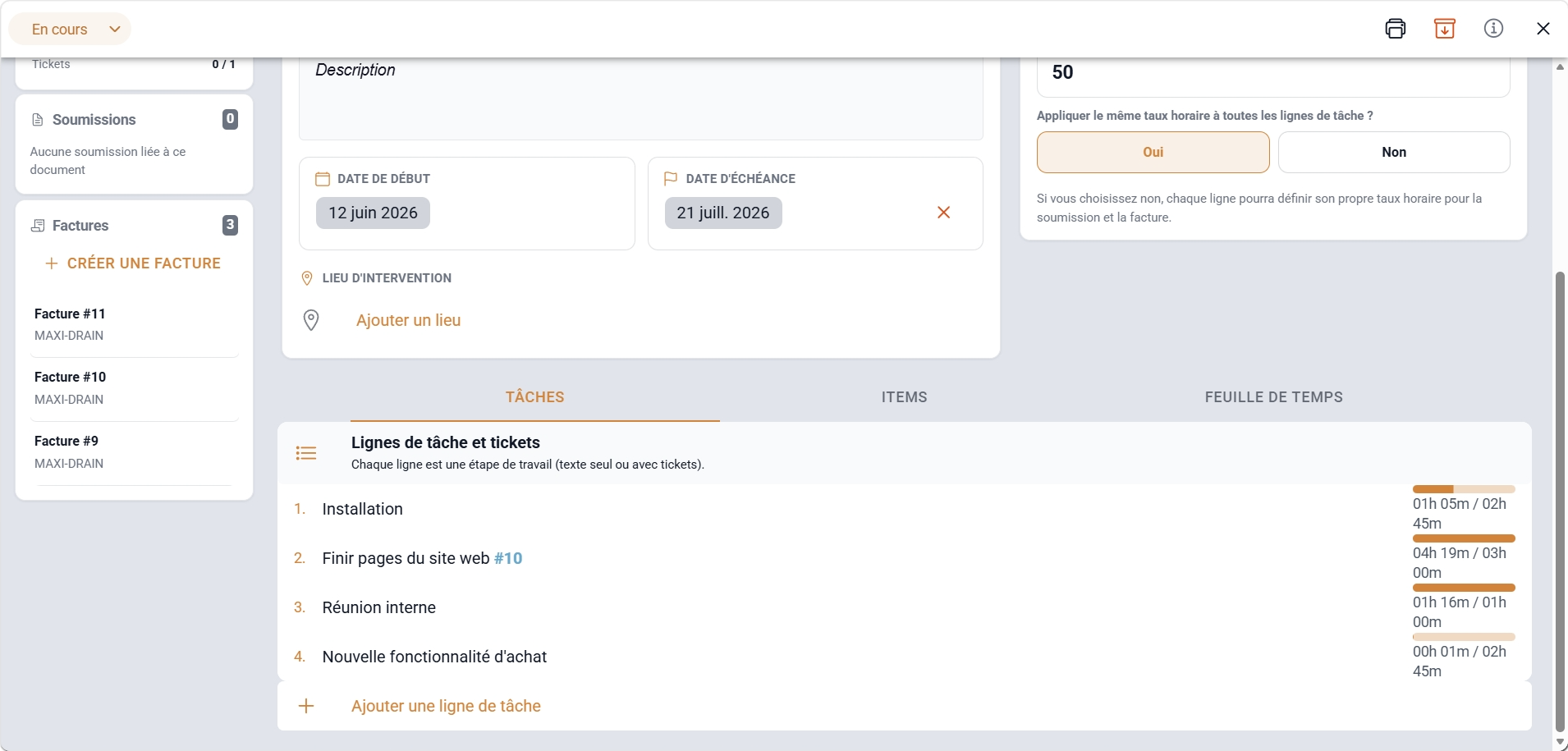Open the due date picker 21 juill. 2026
This screenshot has width=1568, height=751.
(722, 213)
